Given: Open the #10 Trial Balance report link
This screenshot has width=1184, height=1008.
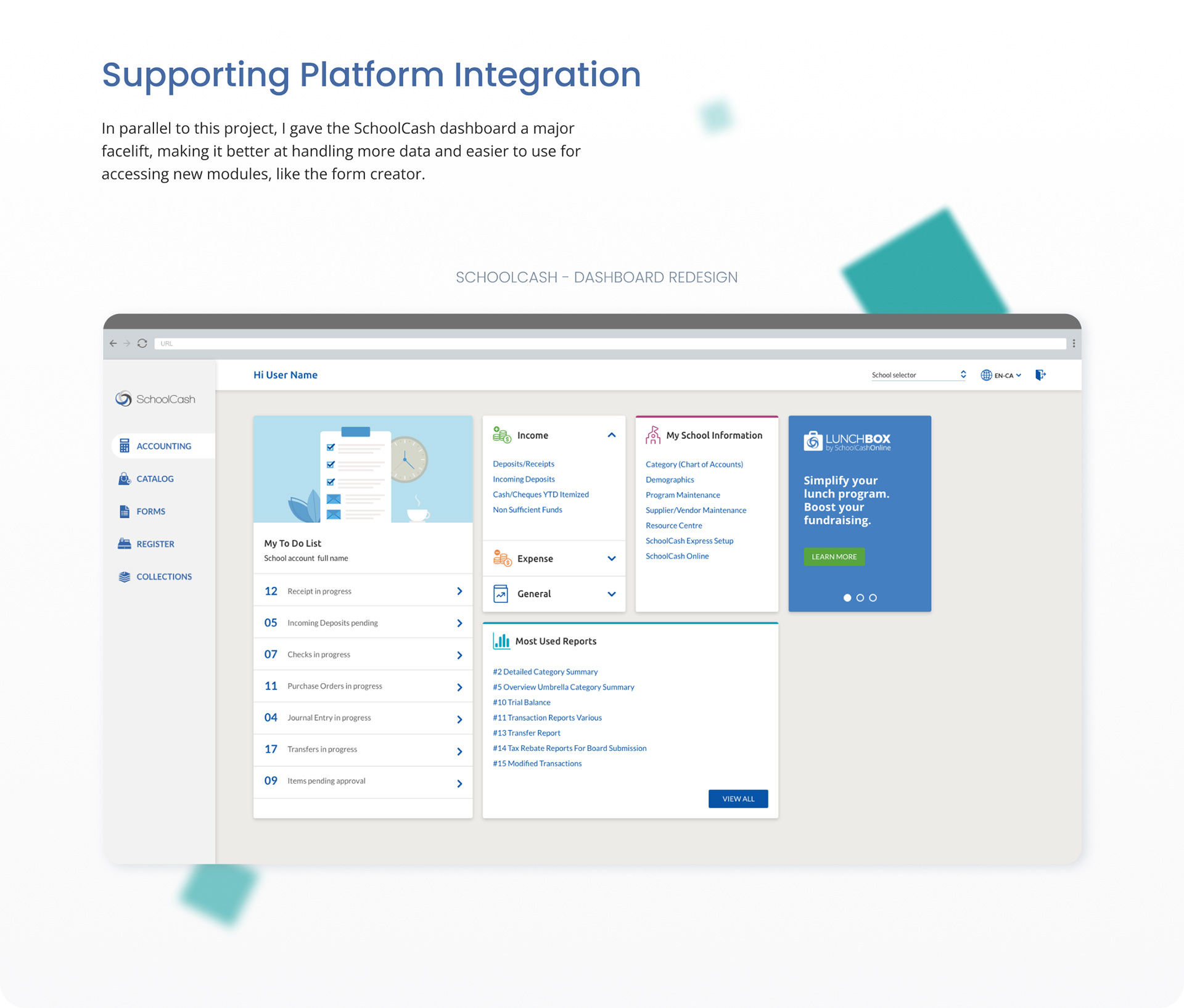Looking at the screenshot, I should coord(521,702).
